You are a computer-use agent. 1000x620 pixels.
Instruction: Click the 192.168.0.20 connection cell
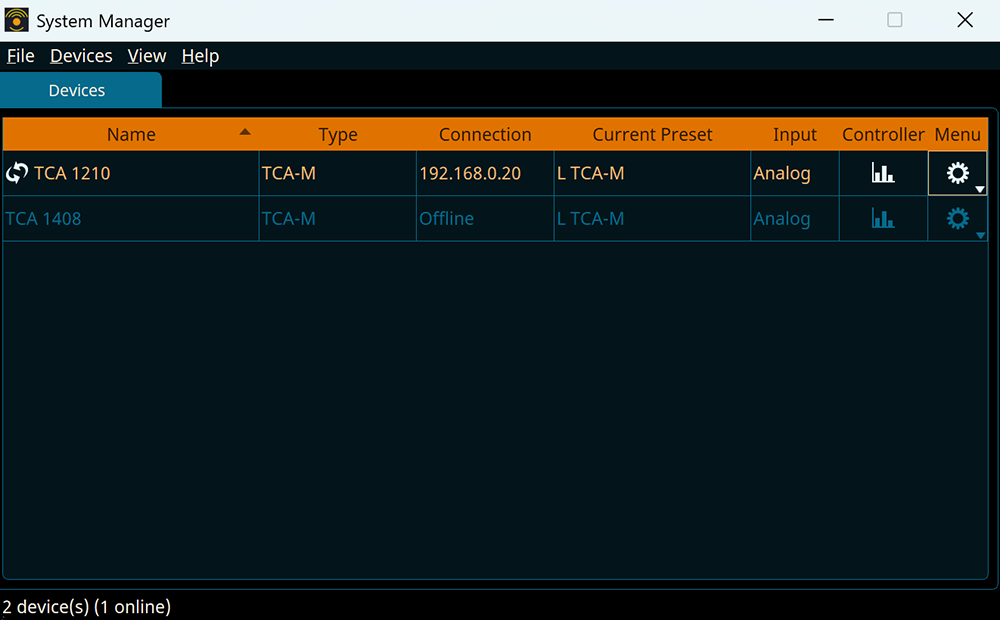click(x=470, y=173)
